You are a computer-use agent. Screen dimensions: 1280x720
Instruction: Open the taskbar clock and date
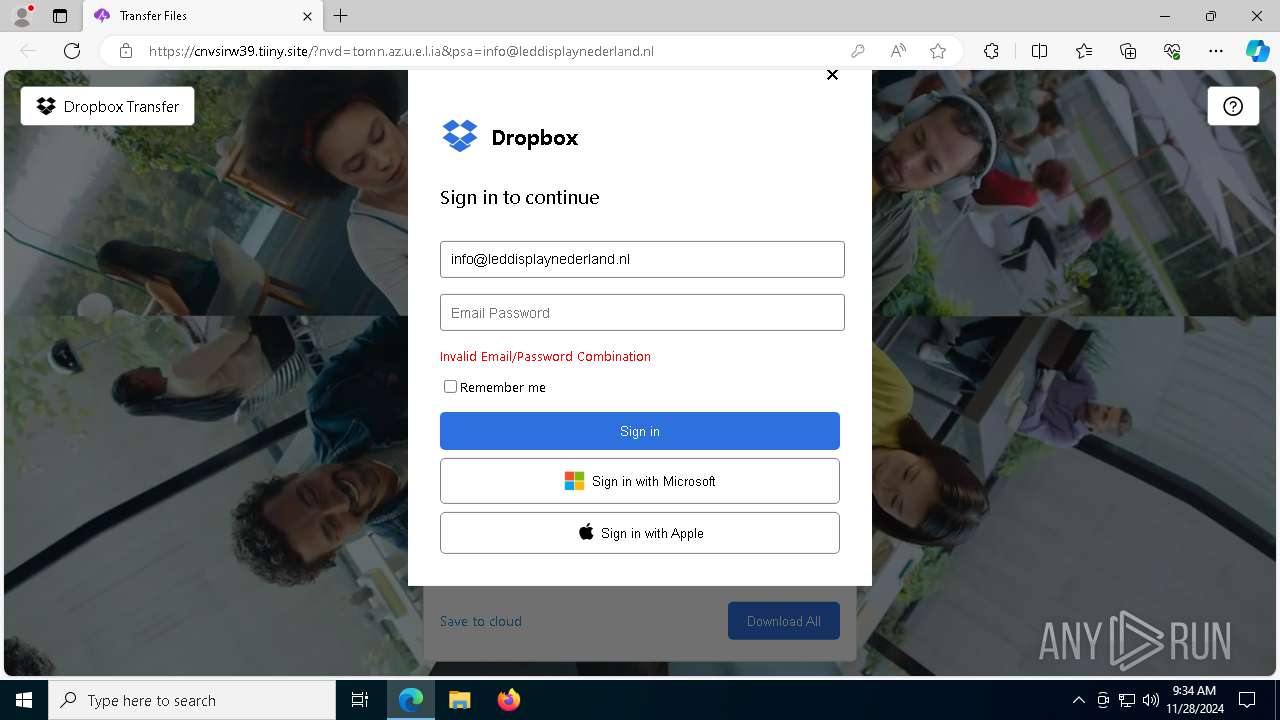pyautogui.click(x=1194, y=700)
